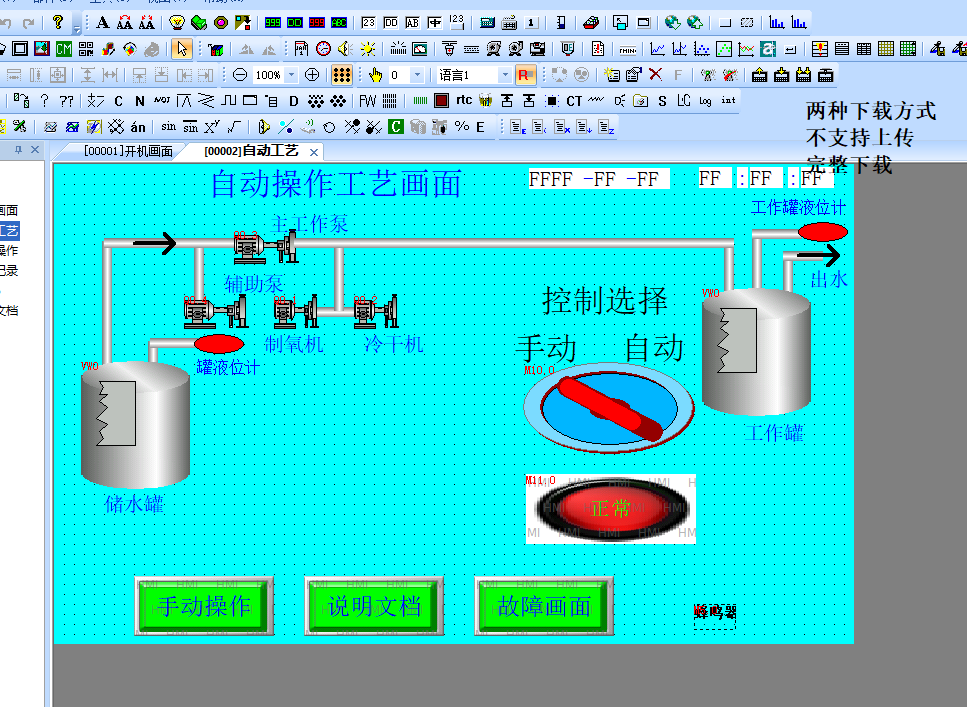Click the CT counter instruction icon
This screenshot has height=707, width=967.
pyautogui.click(x=574, y=101)
